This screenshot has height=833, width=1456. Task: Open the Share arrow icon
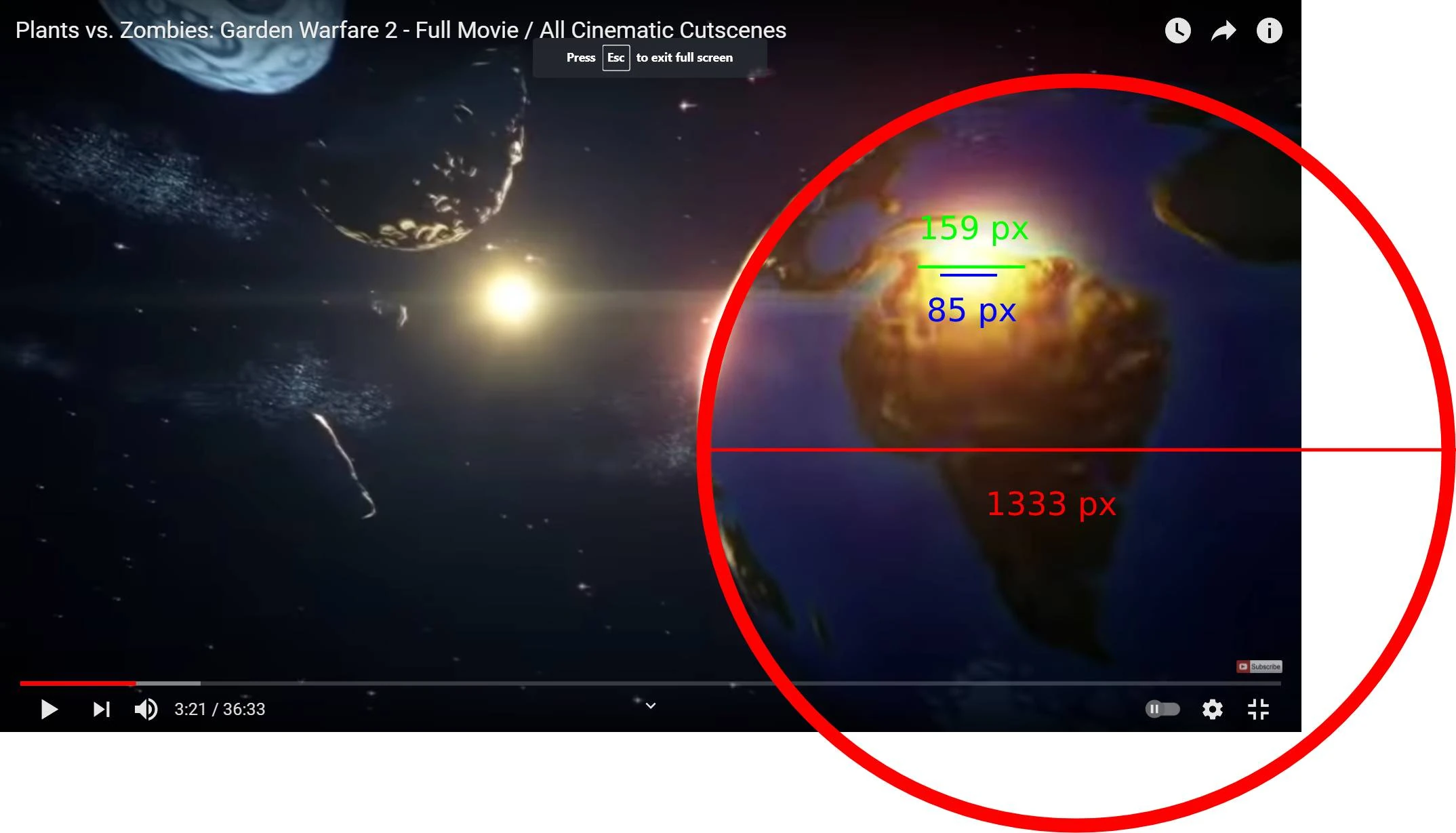coord(1224,31)
